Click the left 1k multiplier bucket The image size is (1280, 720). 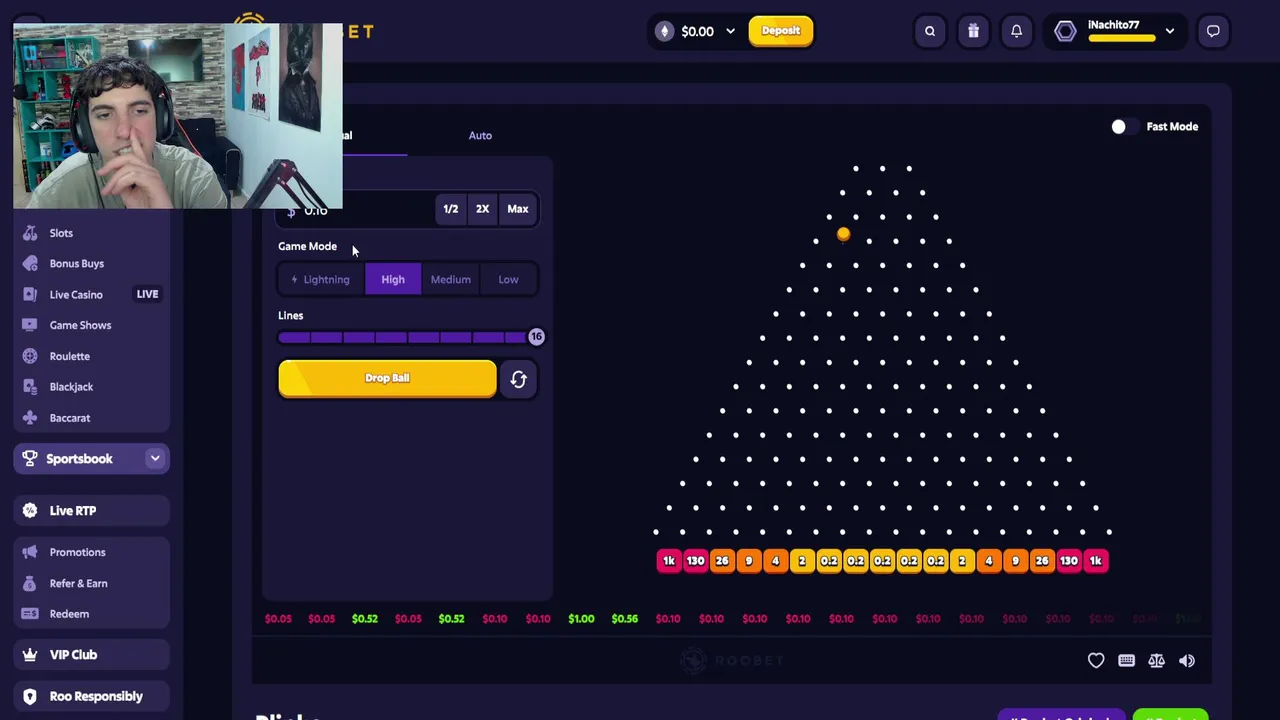(669, 561)
